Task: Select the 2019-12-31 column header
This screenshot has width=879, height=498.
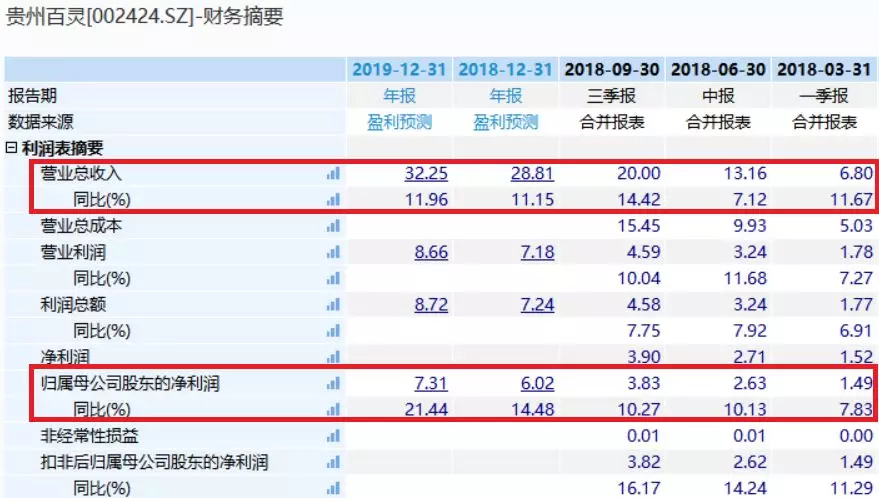Action: [399, 70]
